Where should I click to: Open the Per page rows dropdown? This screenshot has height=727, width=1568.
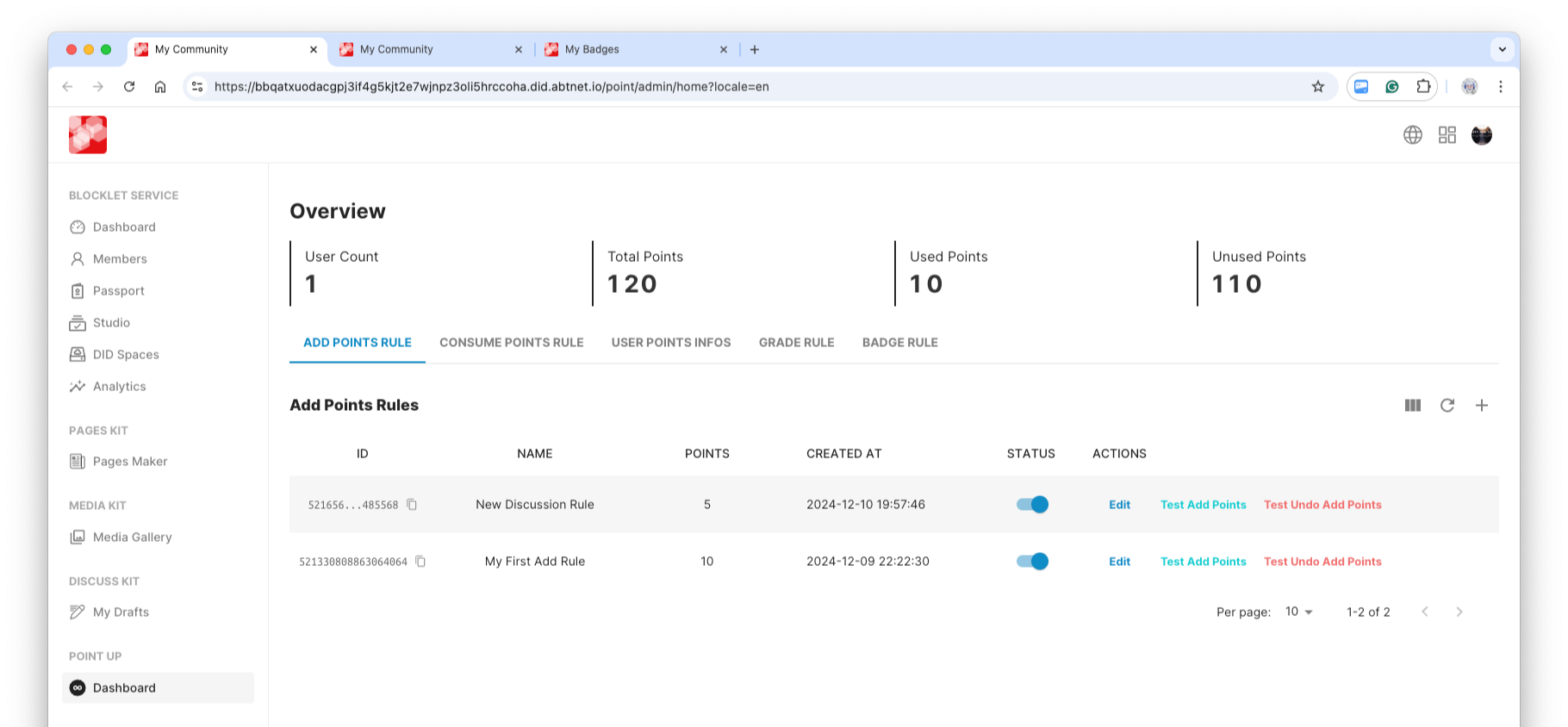[1298, 612]
